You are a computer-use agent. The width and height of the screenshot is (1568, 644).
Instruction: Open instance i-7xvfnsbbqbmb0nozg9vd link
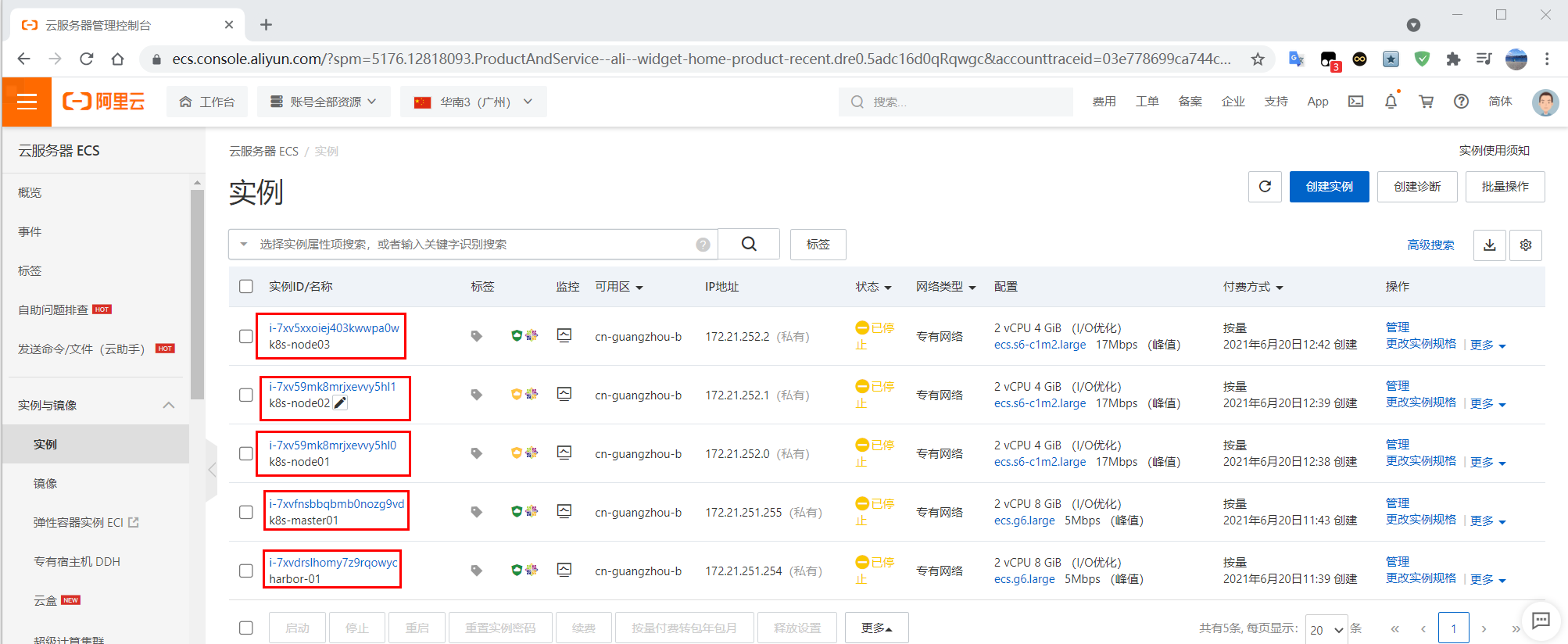[x=337, y=503]
